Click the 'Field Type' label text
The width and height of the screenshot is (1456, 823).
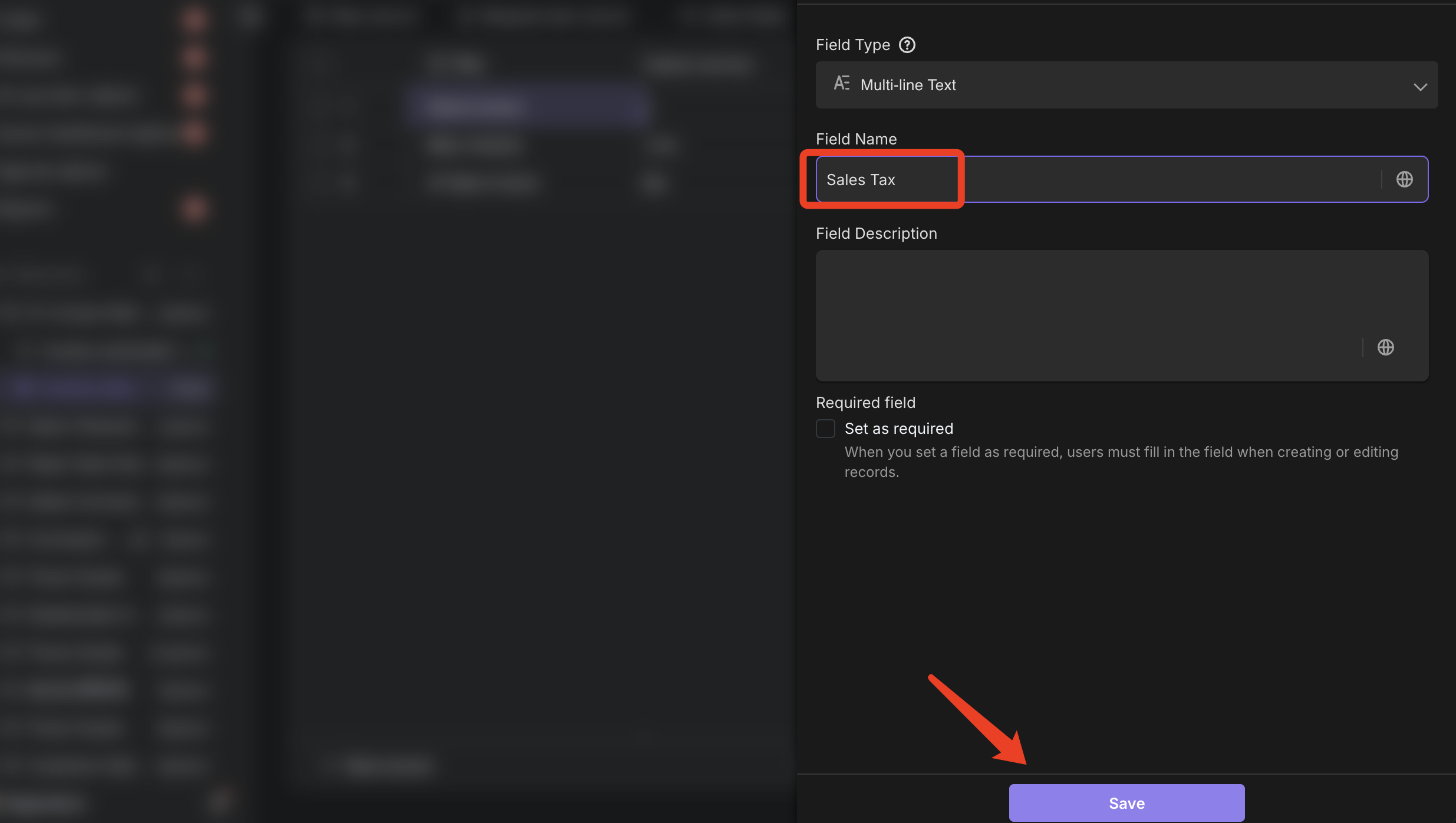pos(852,45)
